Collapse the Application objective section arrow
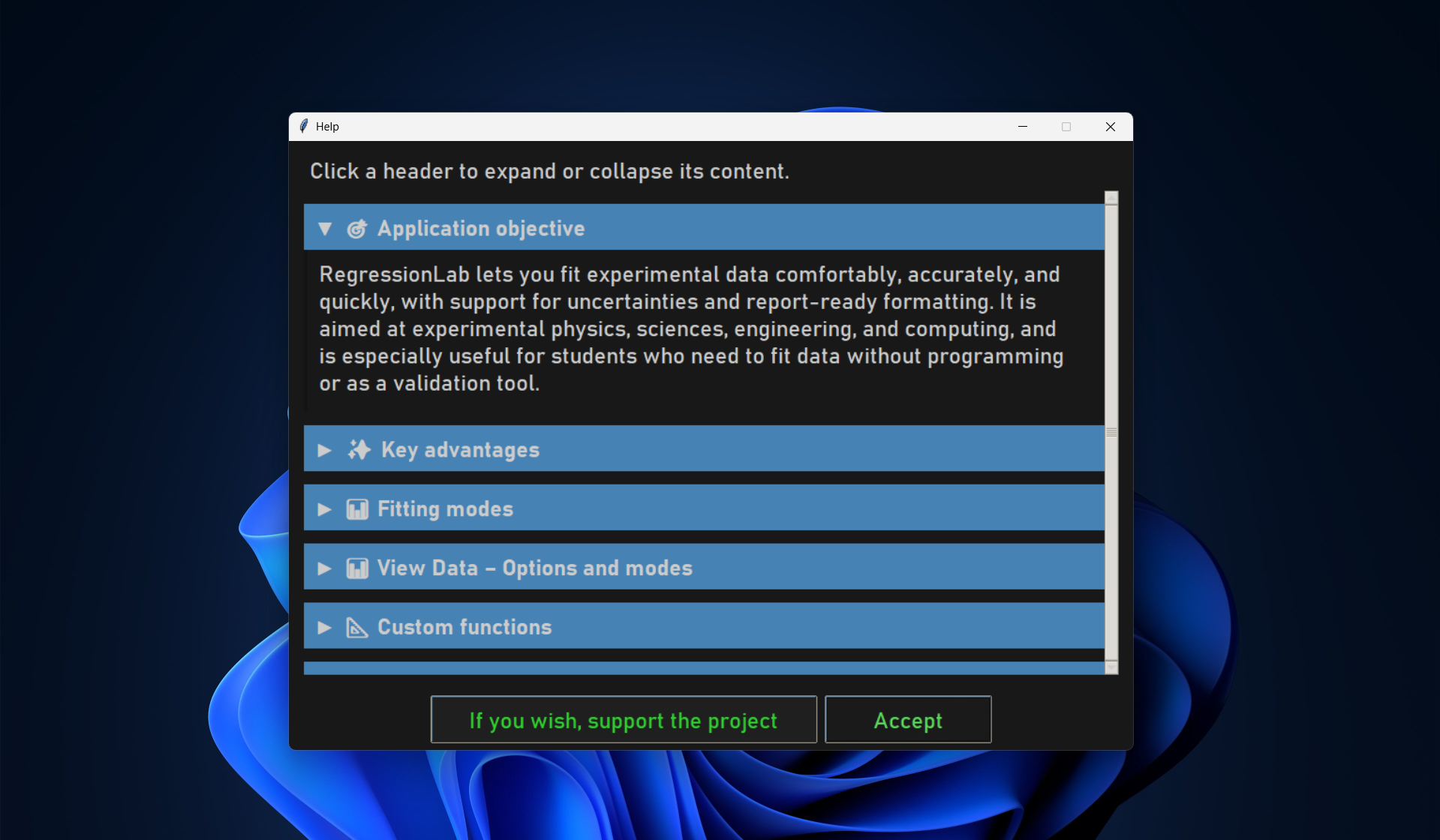The height and width of the screenshot is (840, 1440). pyautogui.click(x=325, y=229)
